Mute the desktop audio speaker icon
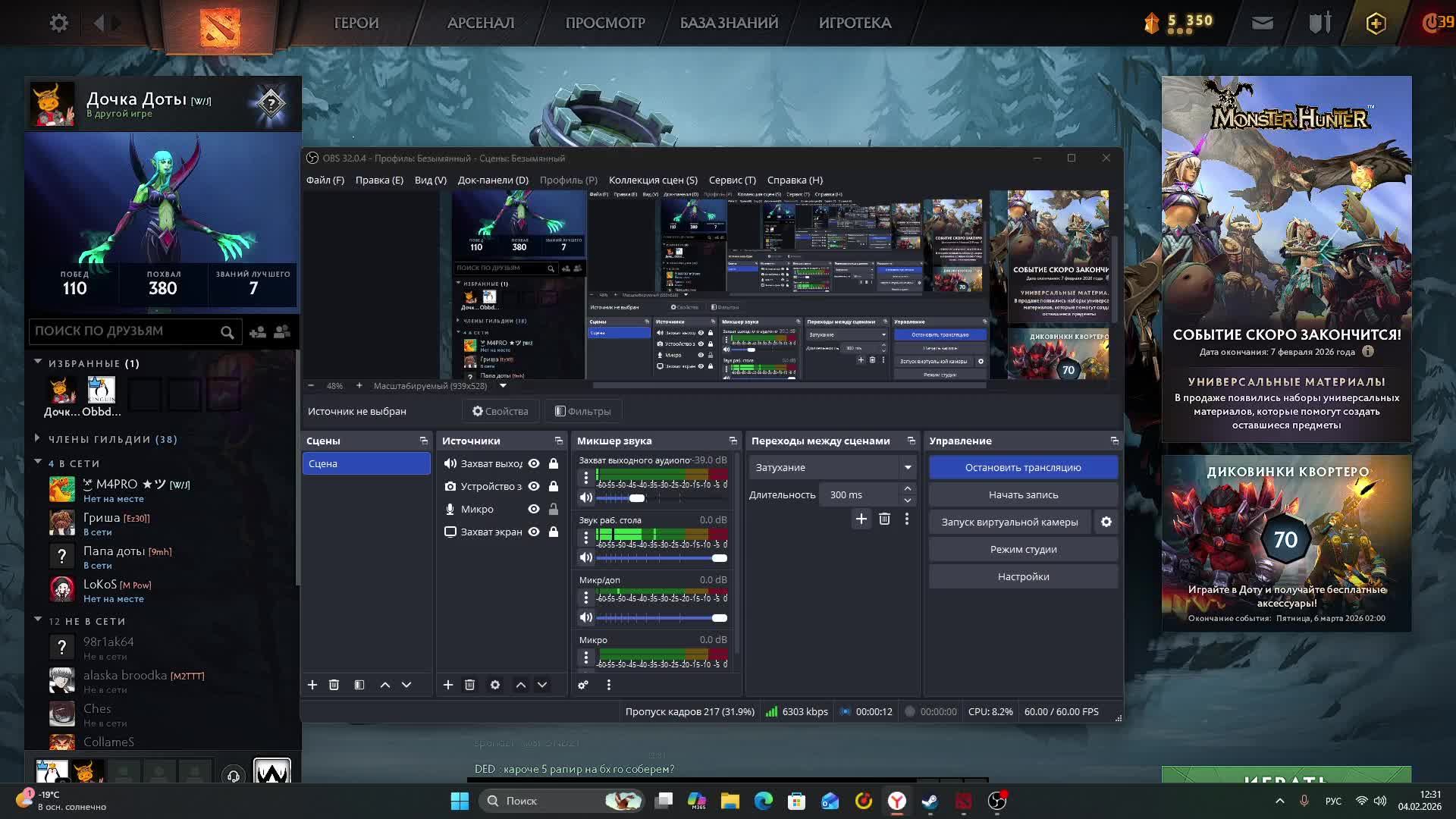 click(585, 557)
